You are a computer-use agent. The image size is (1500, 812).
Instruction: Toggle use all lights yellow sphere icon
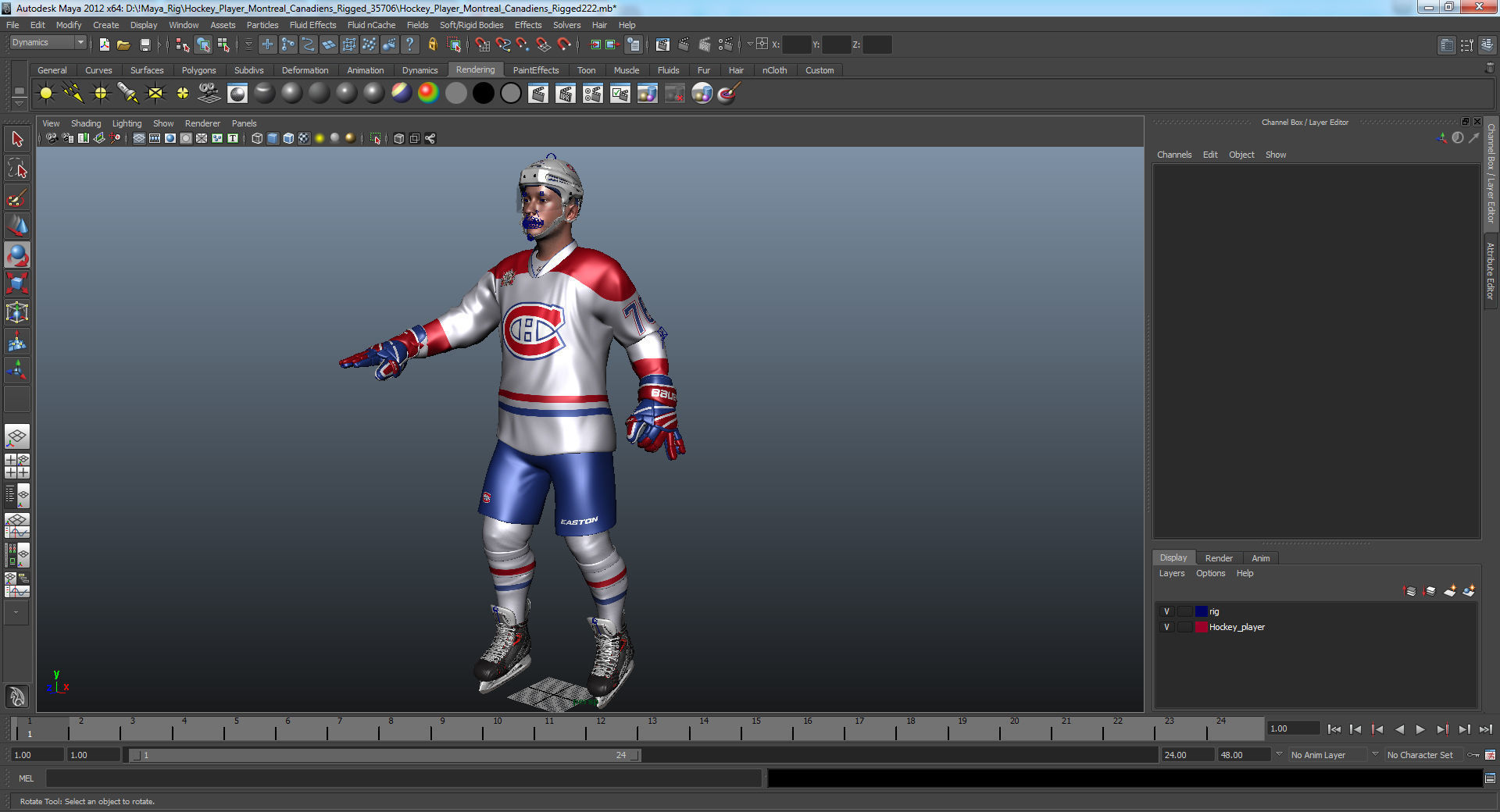(320, 138)
